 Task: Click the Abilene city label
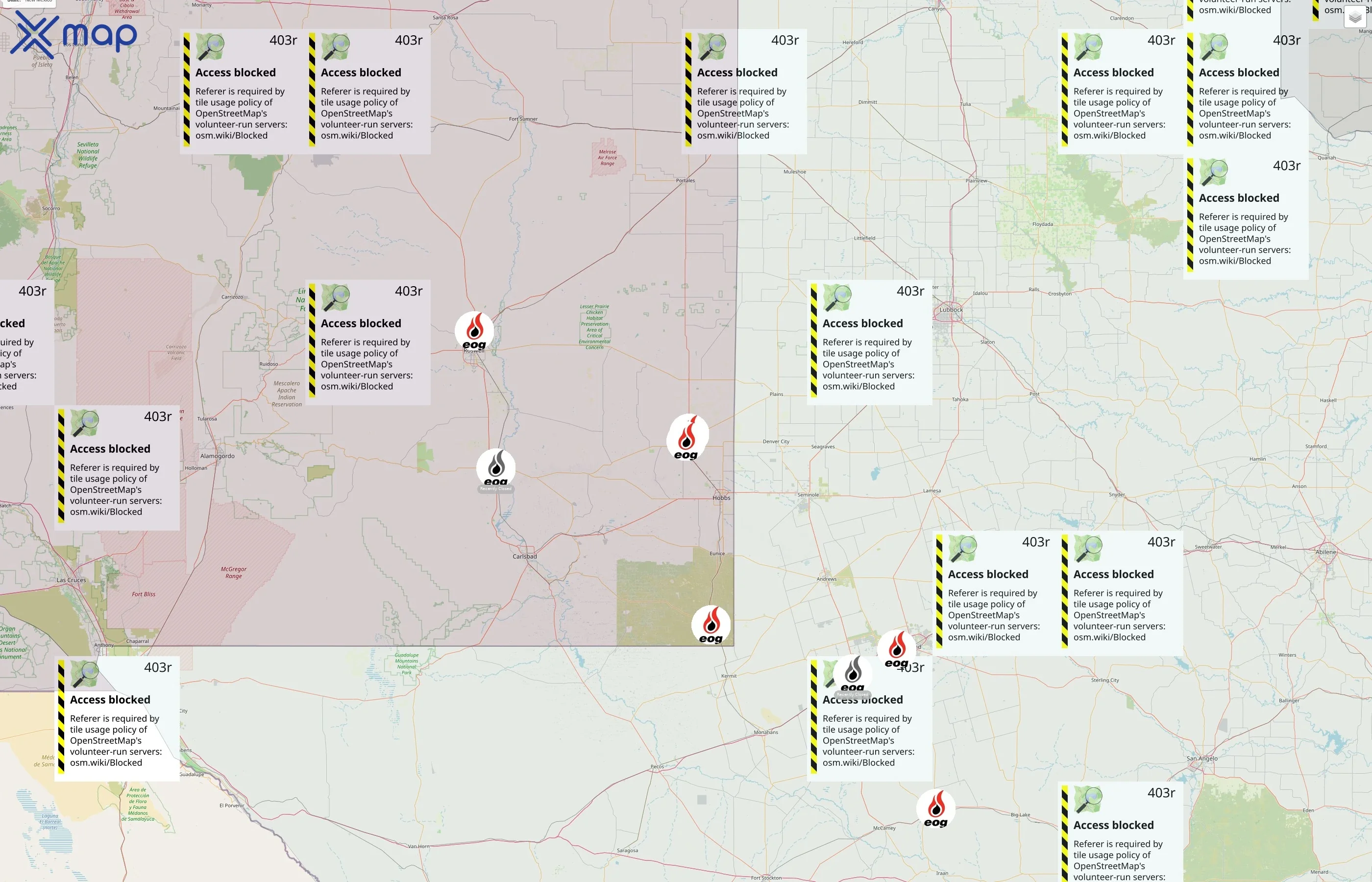tap(1326, 552)
